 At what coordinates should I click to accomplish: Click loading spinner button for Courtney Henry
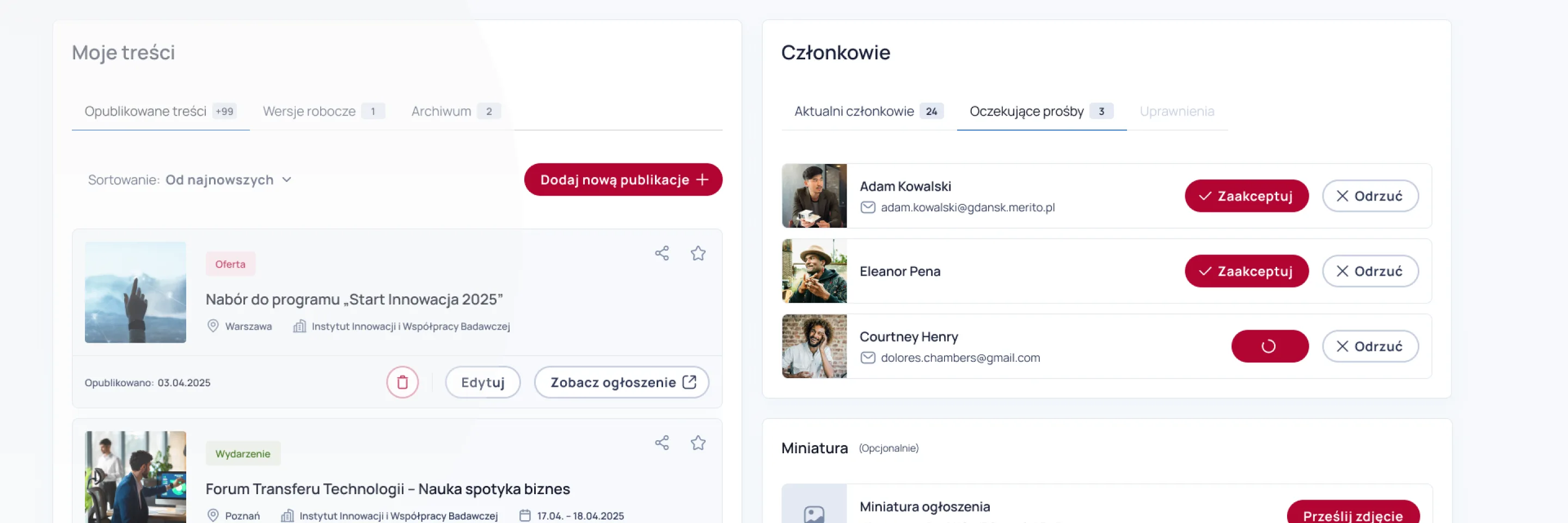[x=1269, y=346]
